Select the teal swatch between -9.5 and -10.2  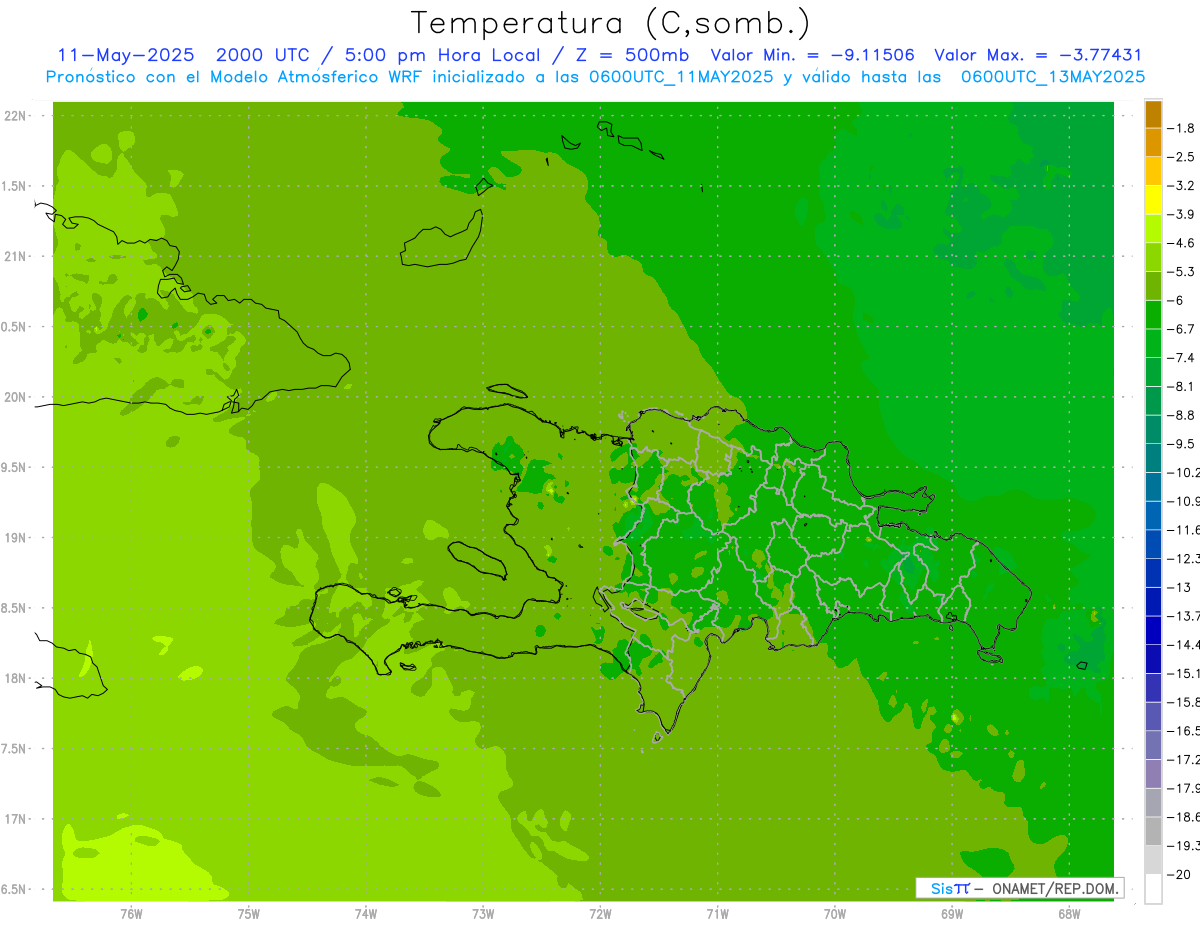[x=1153, y=458]
